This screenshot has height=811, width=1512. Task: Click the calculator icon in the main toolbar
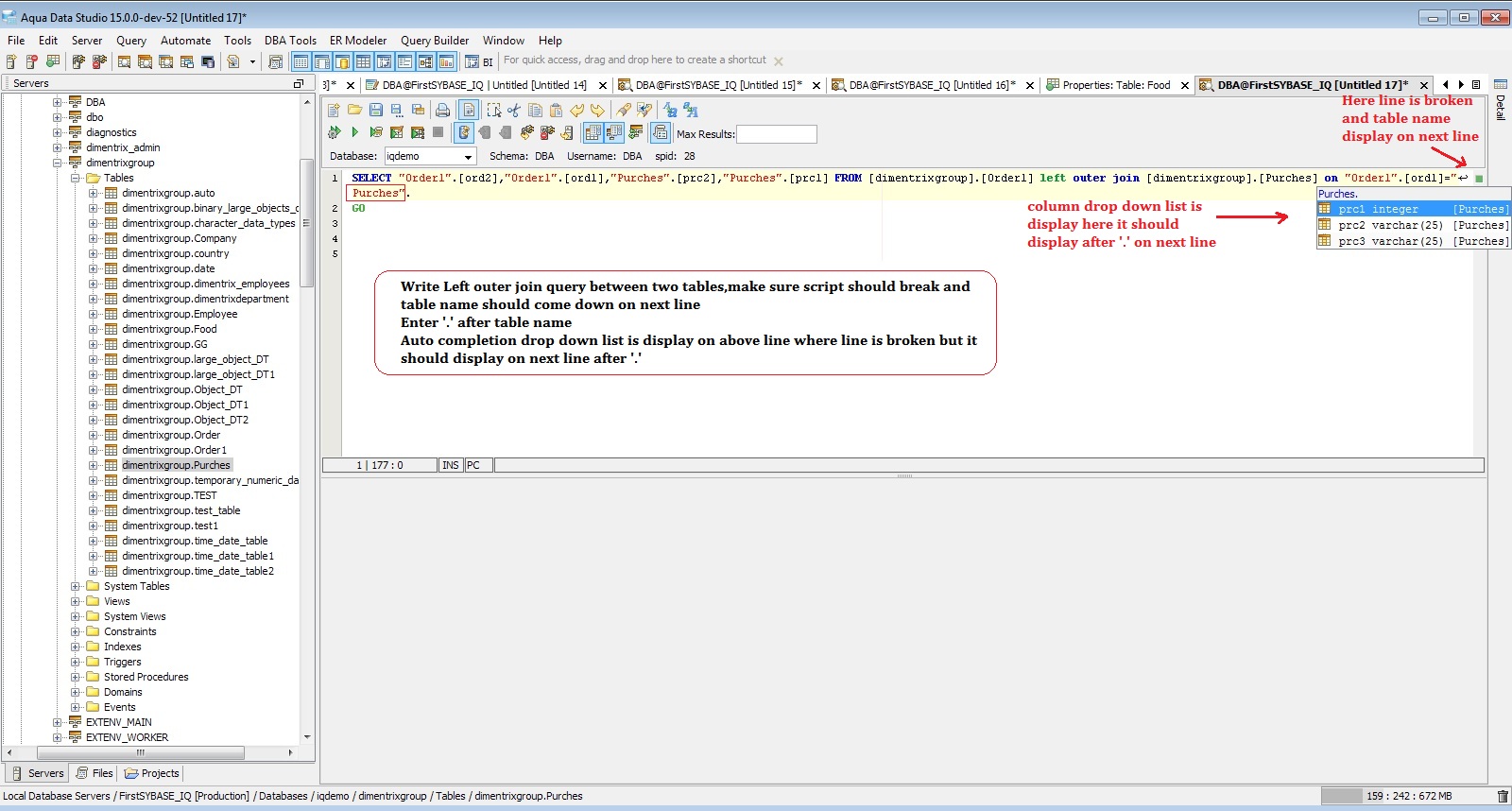275,61
